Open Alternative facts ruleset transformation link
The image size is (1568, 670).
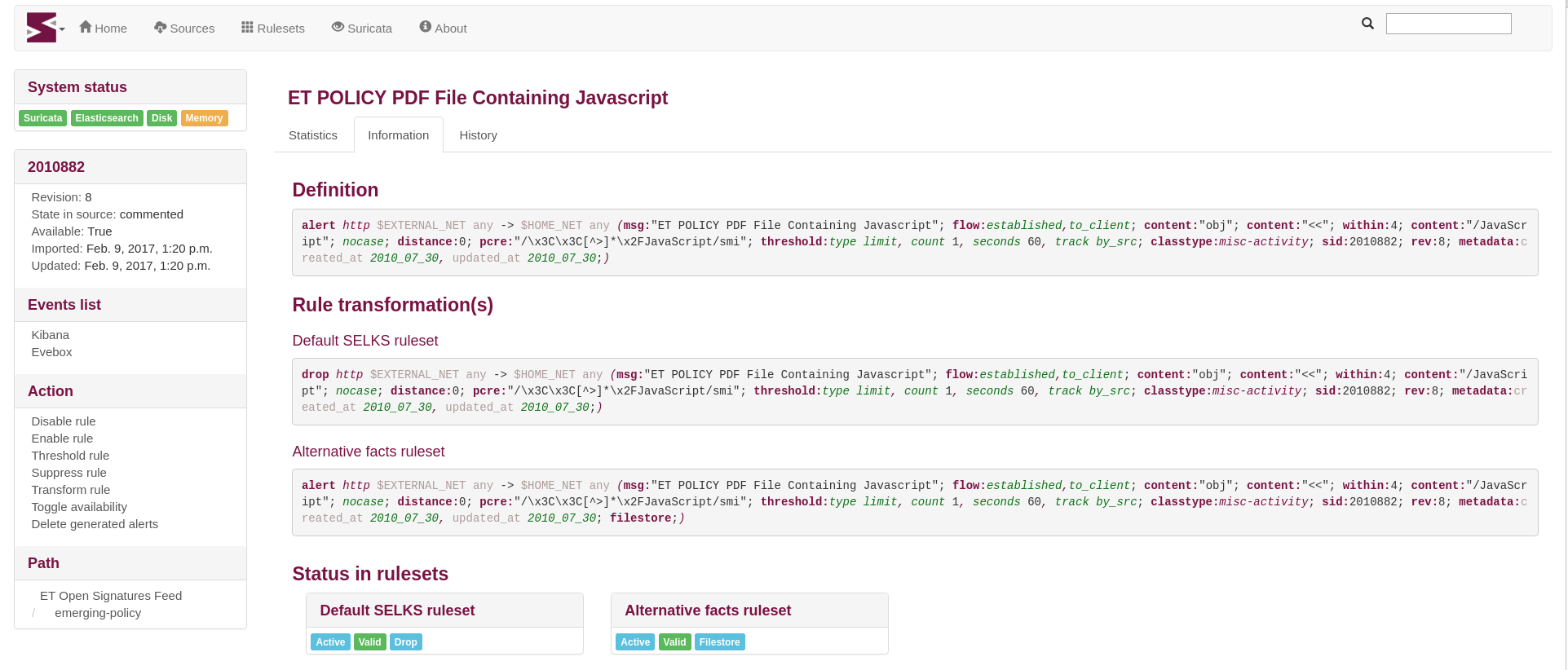point(369,452)
